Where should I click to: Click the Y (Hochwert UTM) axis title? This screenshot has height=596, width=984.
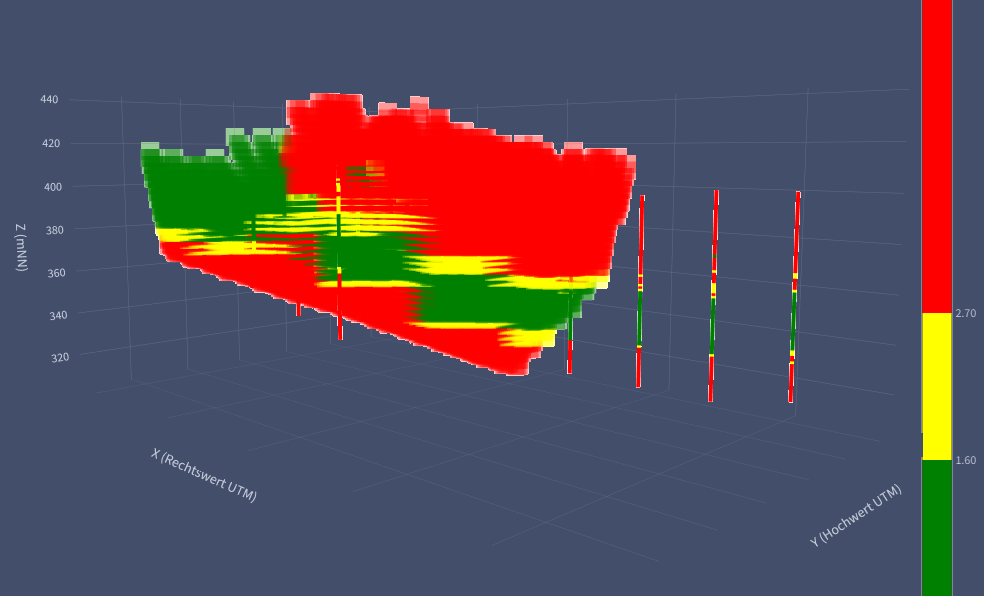(855, 515)
